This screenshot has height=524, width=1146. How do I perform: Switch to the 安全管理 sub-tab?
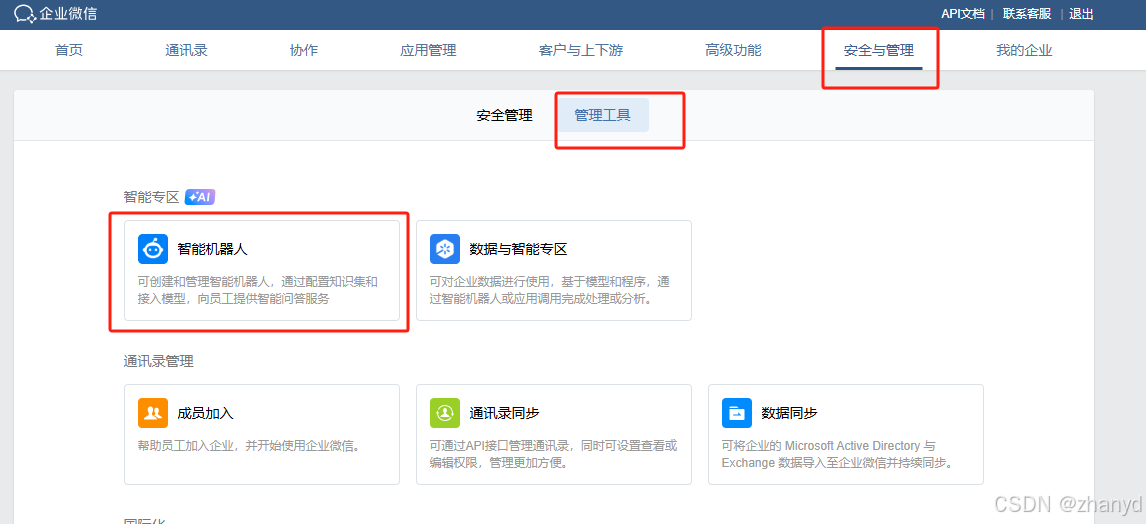504,115
